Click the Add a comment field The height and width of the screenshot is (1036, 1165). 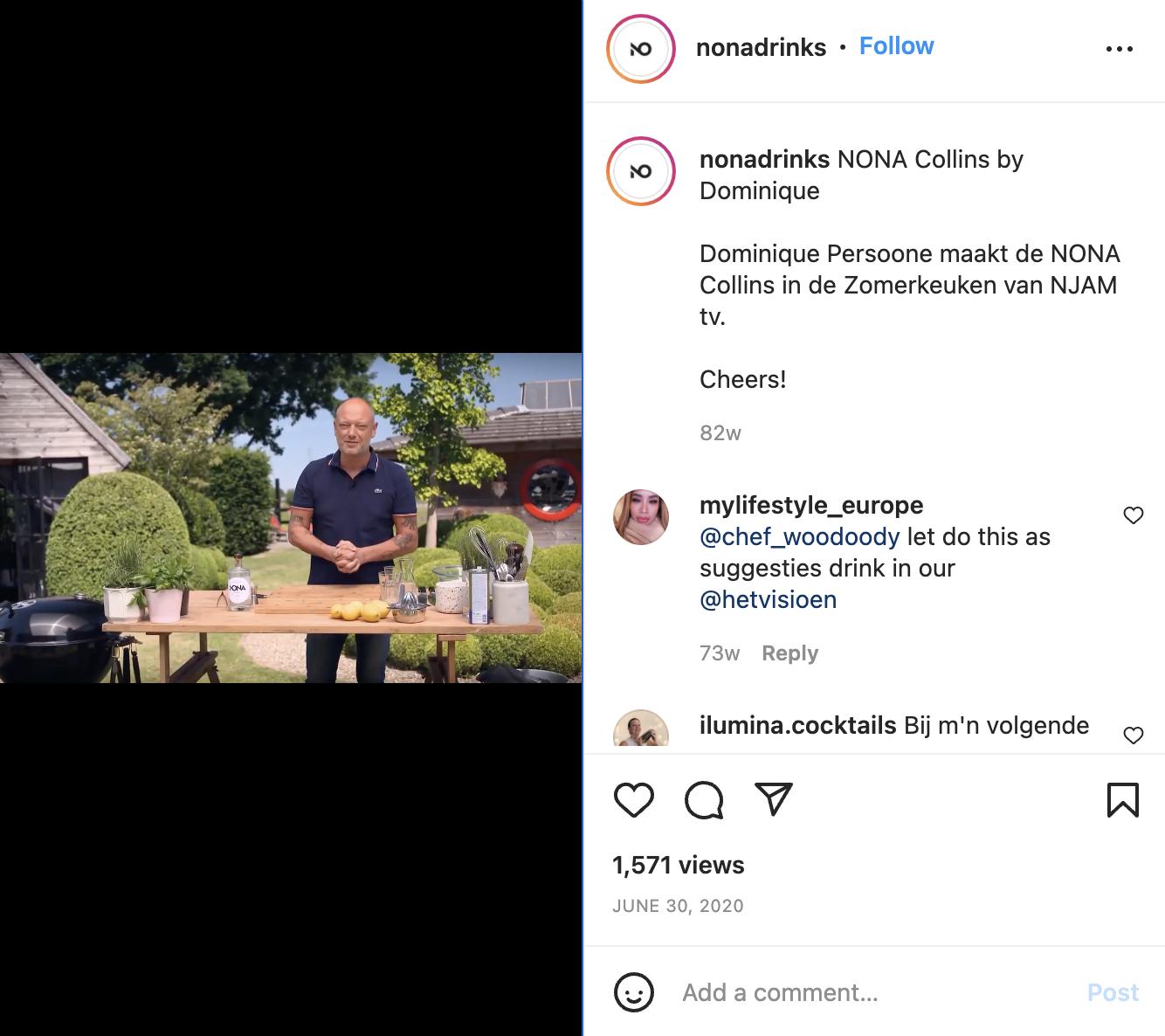(x=873, y=992)
